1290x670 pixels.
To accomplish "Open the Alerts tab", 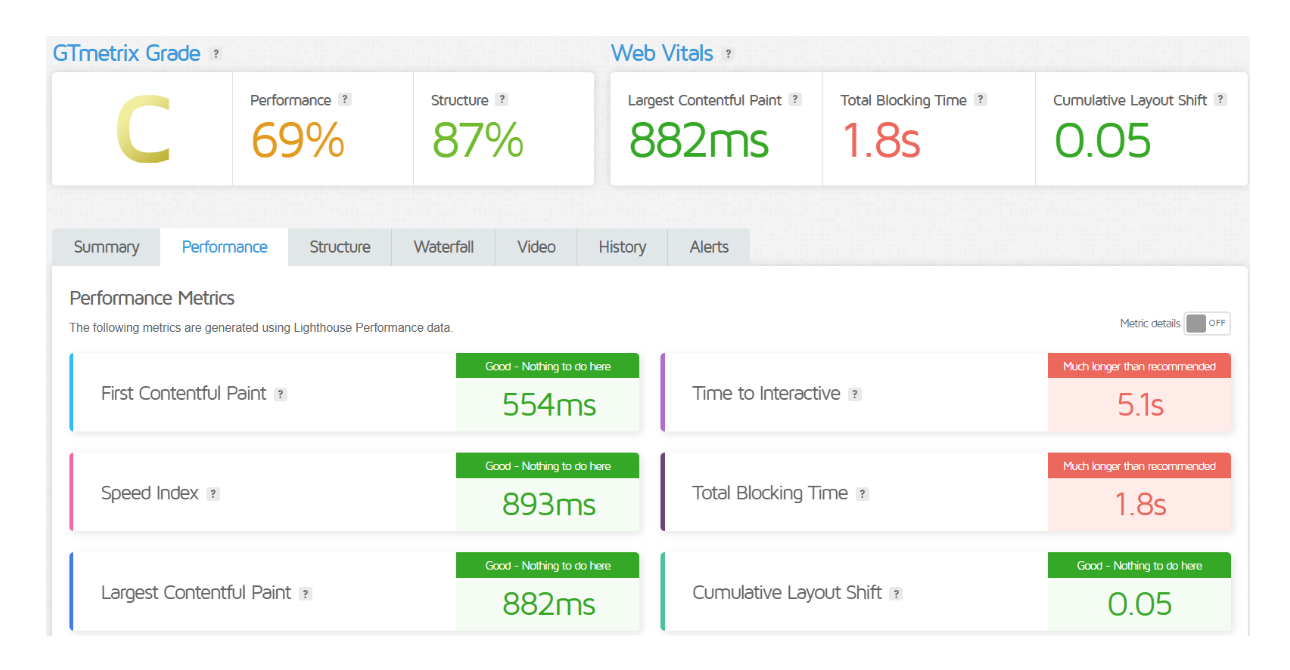I will point(709,247).
